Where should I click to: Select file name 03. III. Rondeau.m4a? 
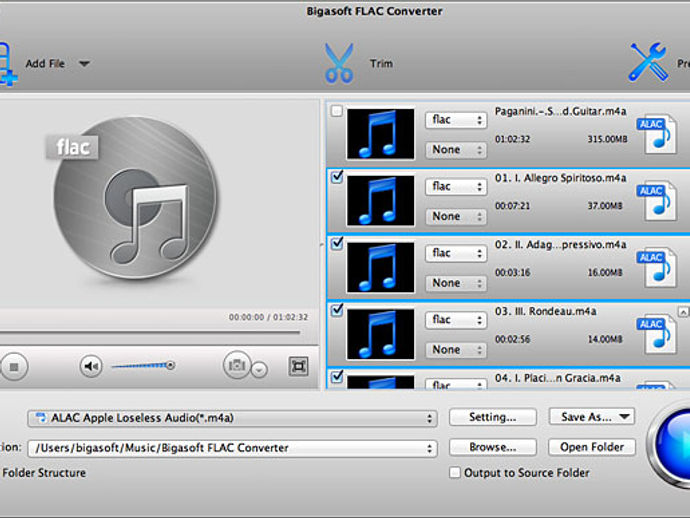click(546, 311)
